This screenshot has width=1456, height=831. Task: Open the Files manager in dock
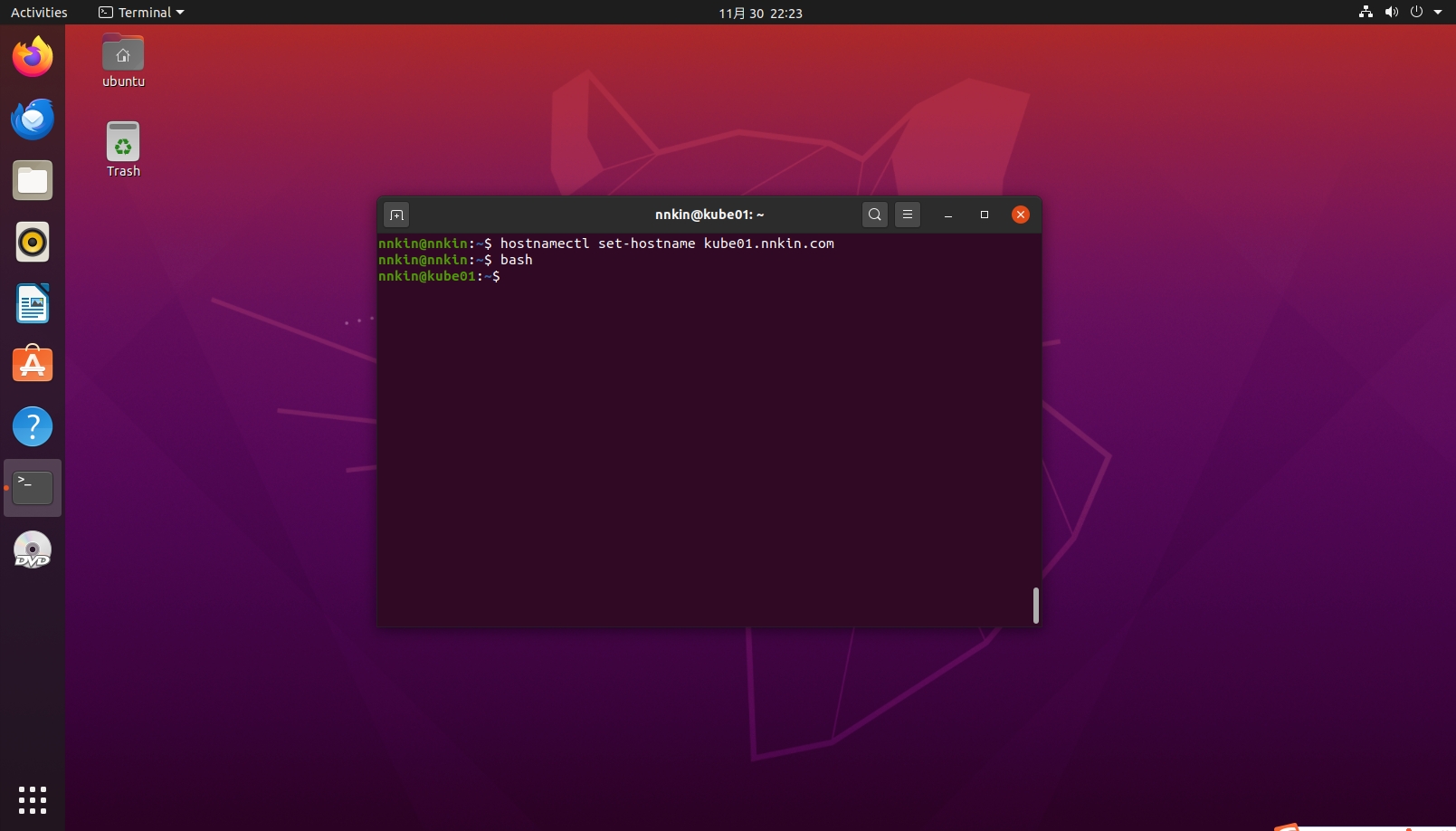coord(33,181)
